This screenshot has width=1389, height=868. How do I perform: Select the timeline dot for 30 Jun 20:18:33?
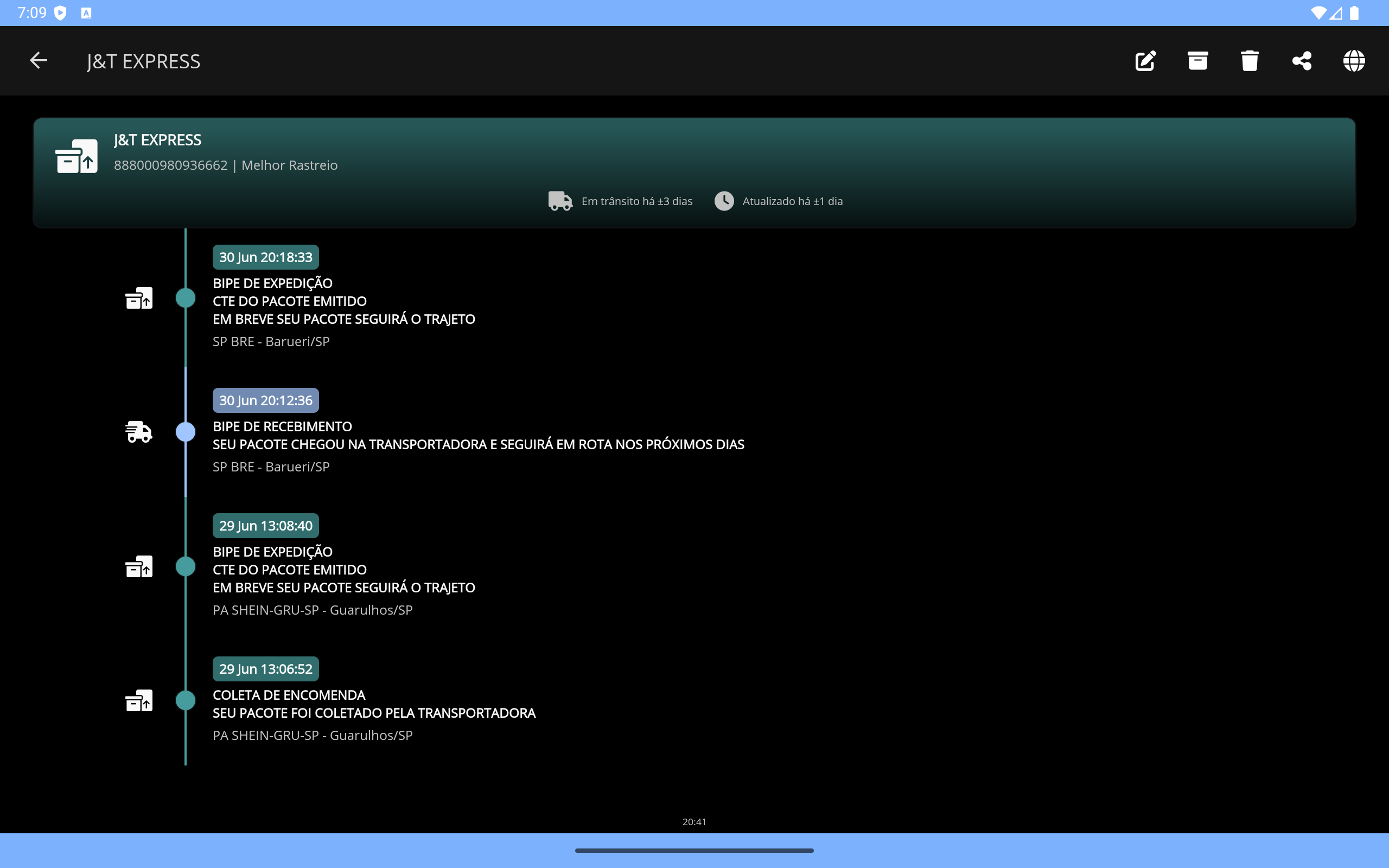(186, 298)
